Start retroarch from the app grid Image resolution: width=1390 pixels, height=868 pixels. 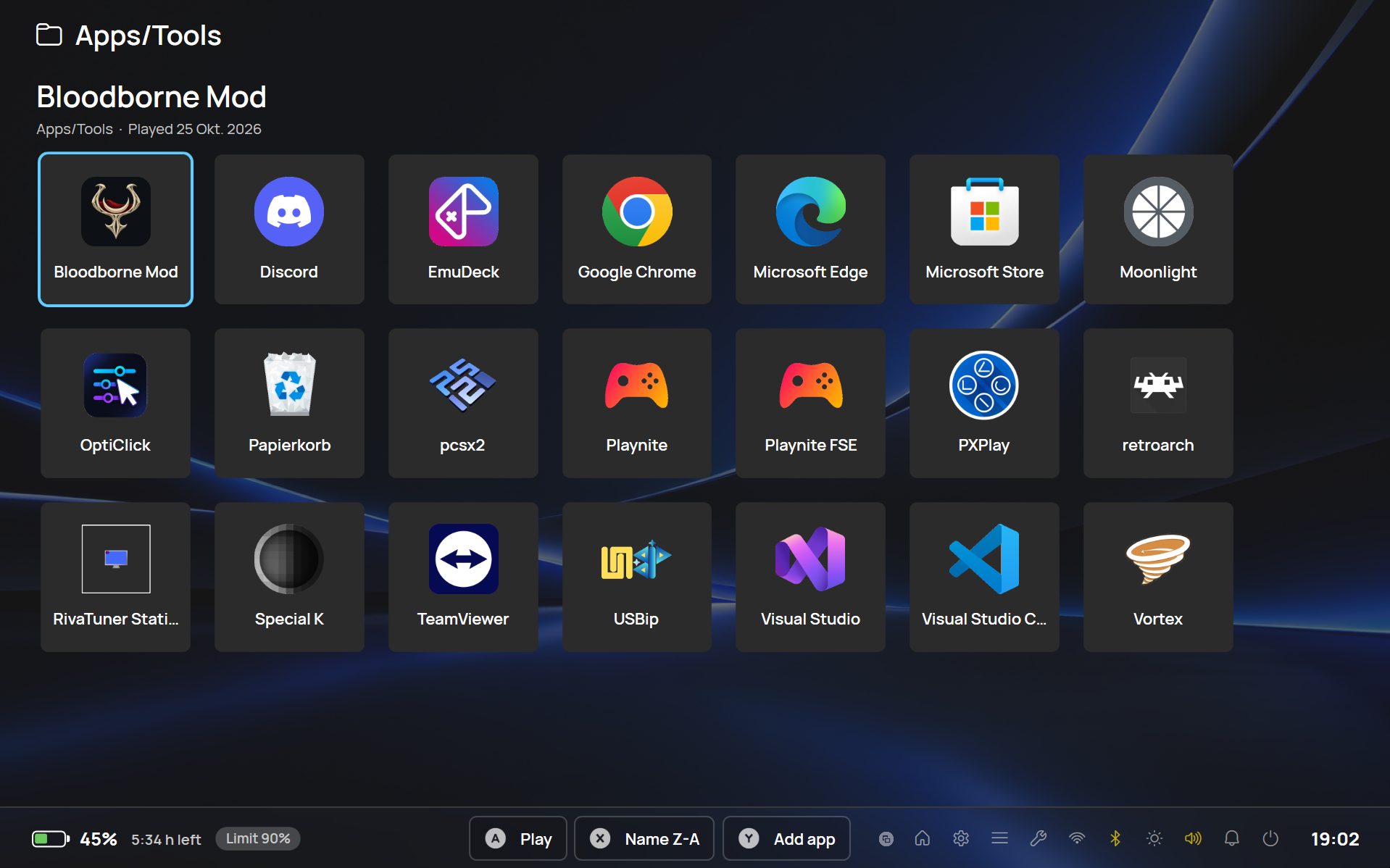(1158, 403)
